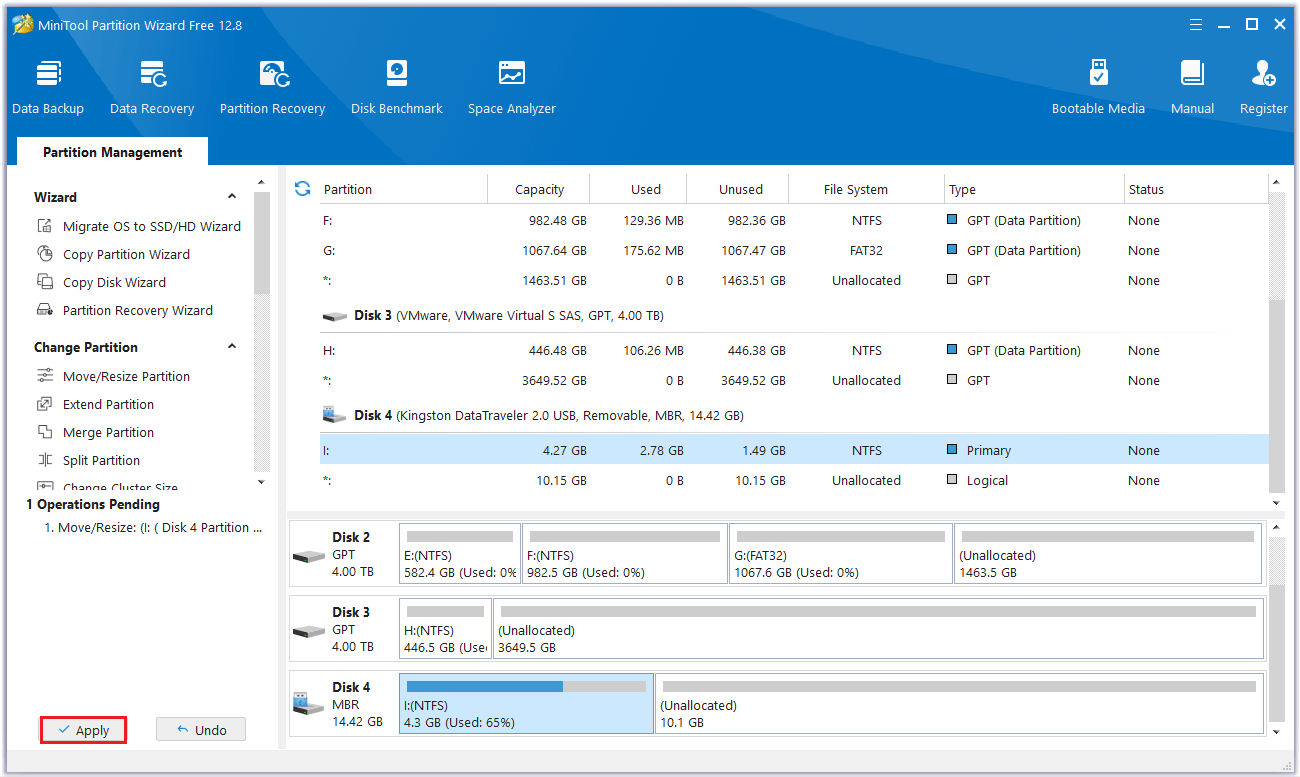Click the Merge Partition icon
This screenshot has height=777, width=1300.
tap(45, 432)
